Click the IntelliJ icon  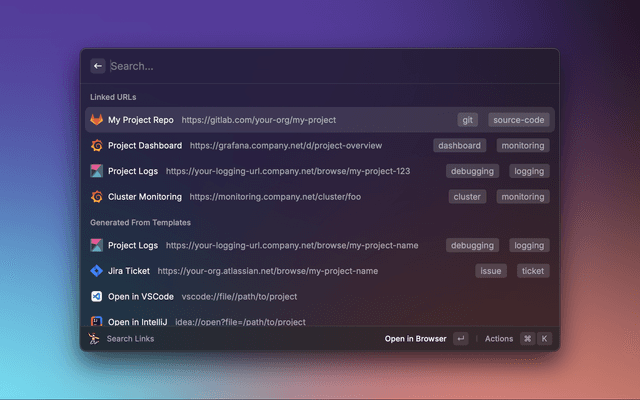tap(96, 321)
